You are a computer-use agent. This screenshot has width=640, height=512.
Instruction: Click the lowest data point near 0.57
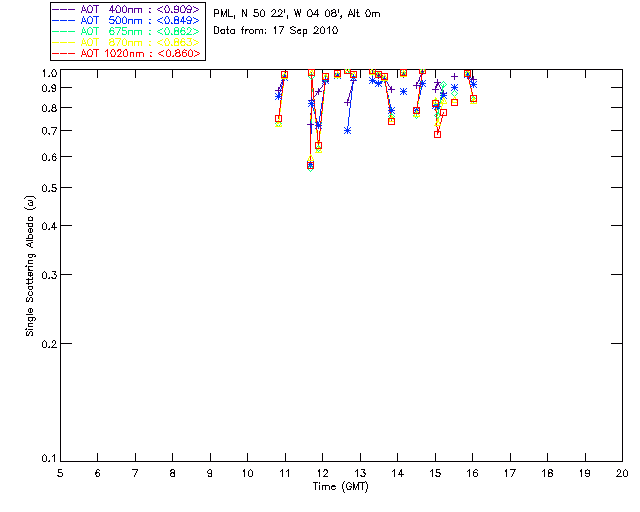click(x=311, y=165)
